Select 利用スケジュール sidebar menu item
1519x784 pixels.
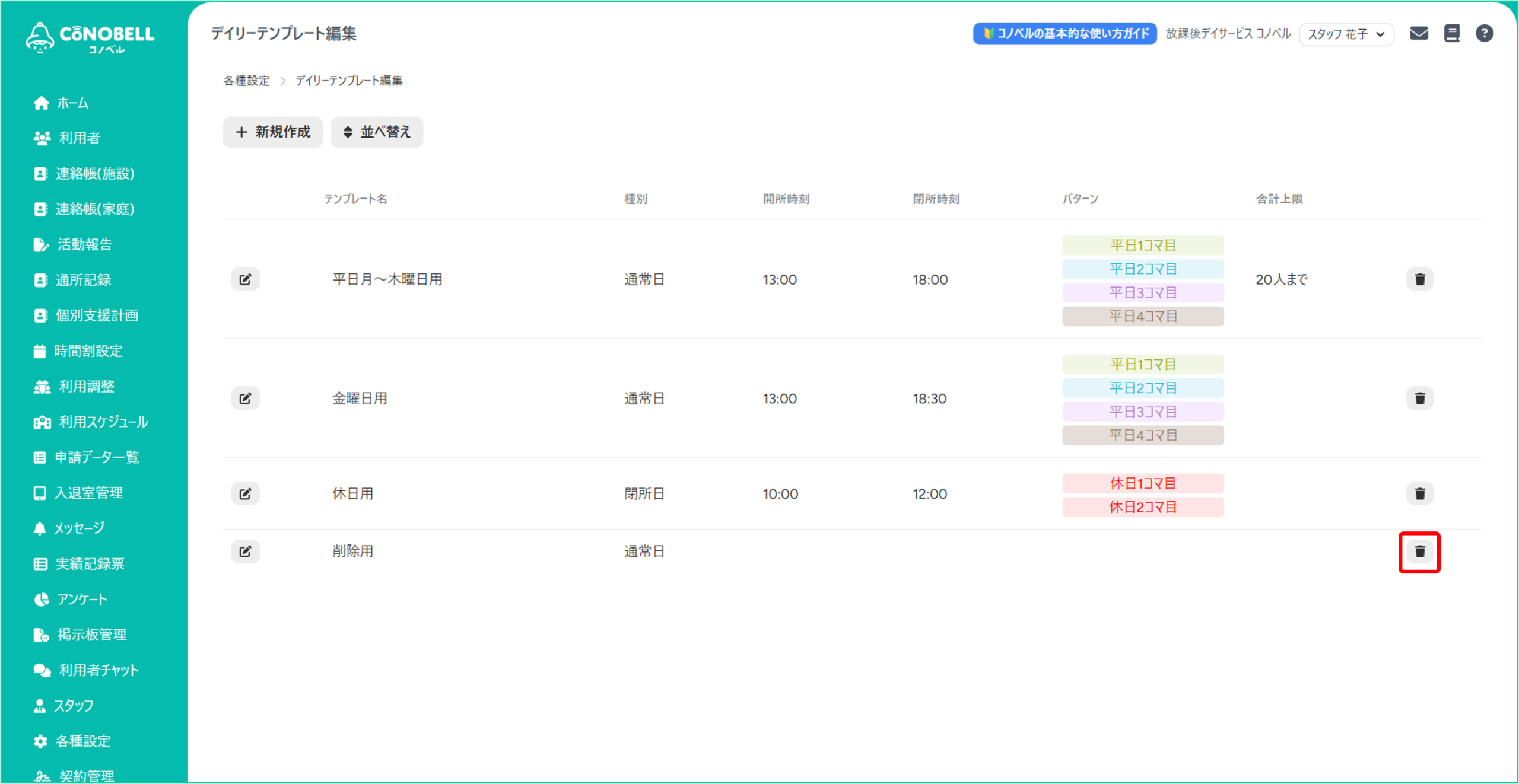click(x=103, y=422)
